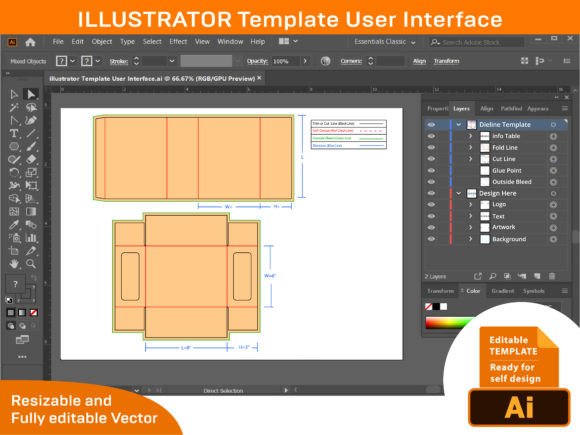Select the Gradient tool
Image resolution: width=580 pixels, height=435 pixels.
click(31, 212)
